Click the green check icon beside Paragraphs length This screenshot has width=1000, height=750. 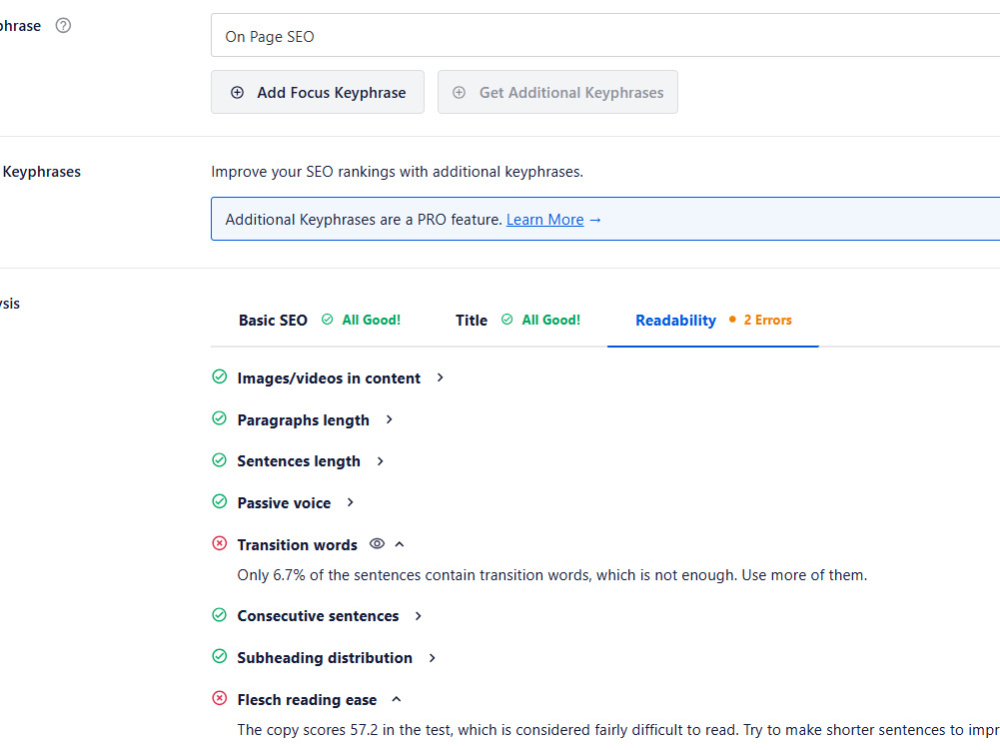(219, 418)
